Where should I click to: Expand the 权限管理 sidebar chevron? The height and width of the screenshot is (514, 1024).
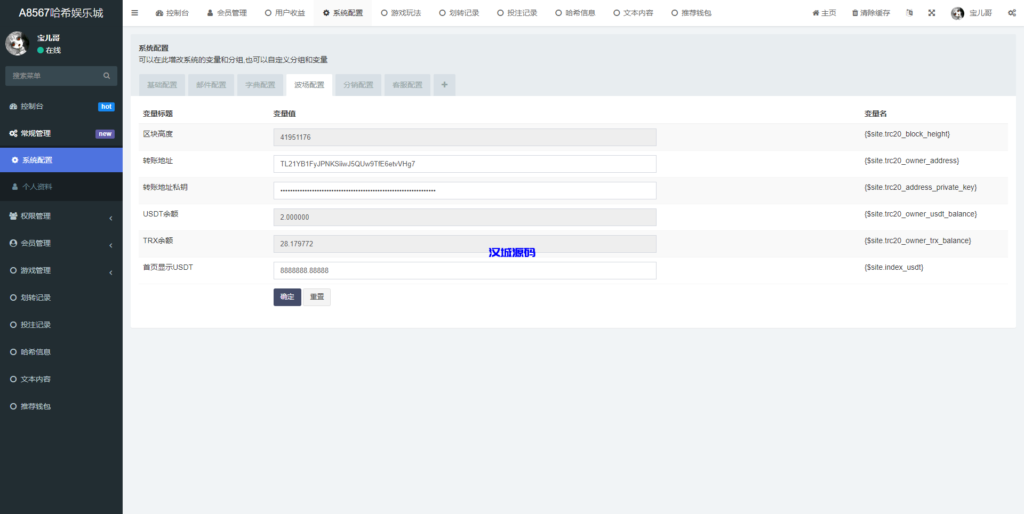(x=111, y=217)
